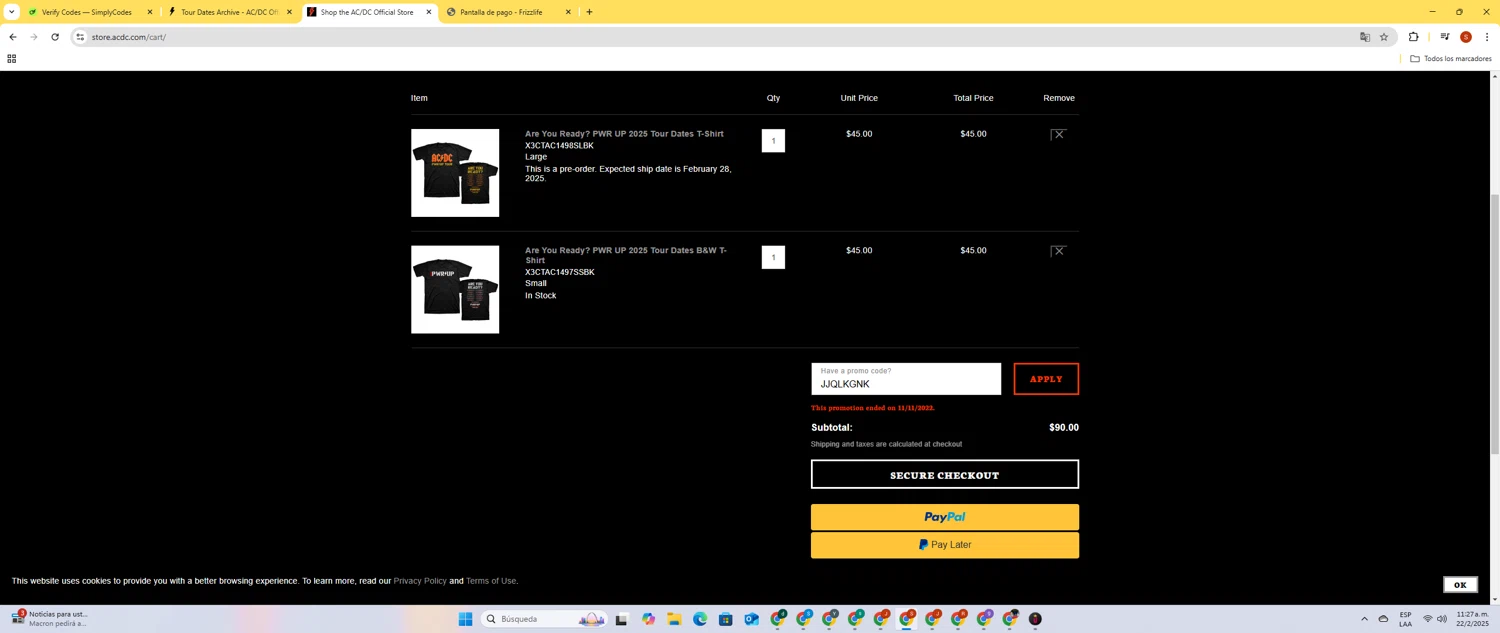Bookmark this page with the star icon
The height and width of the screenshot is (633, 1500).
[1384, 37]
